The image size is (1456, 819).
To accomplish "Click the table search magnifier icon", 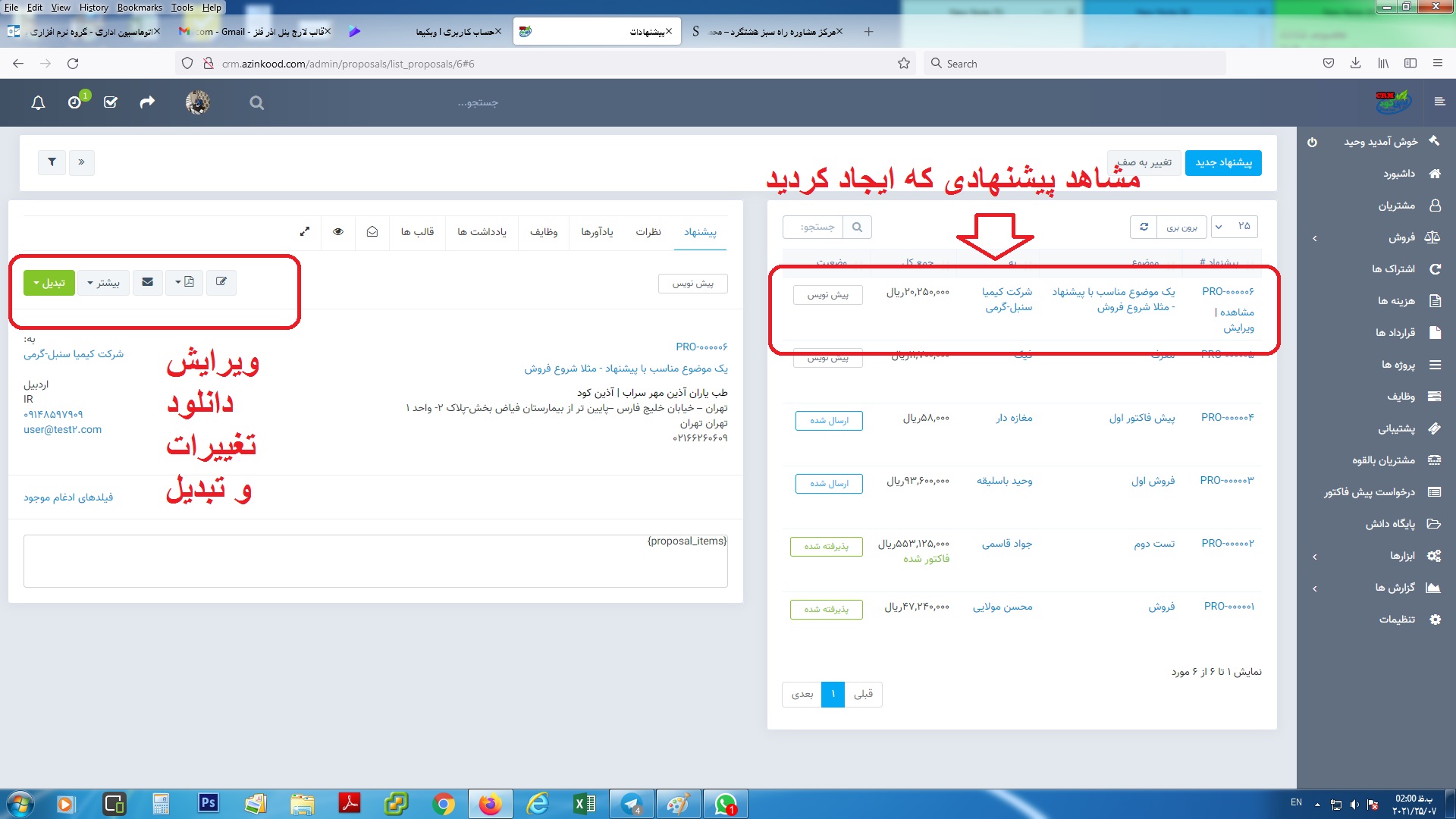I will coord(857,227).
